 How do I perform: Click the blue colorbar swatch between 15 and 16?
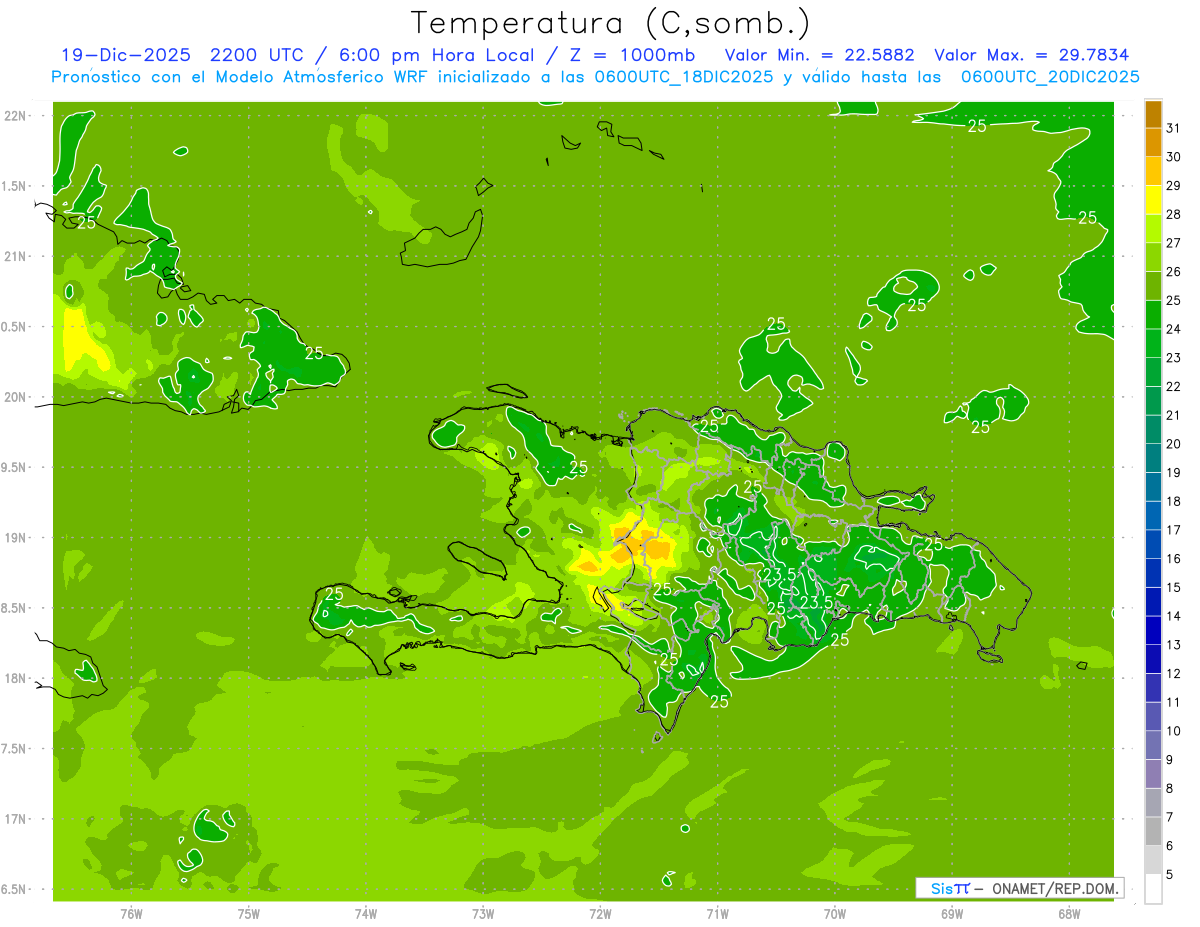(x=1153, y=572)
